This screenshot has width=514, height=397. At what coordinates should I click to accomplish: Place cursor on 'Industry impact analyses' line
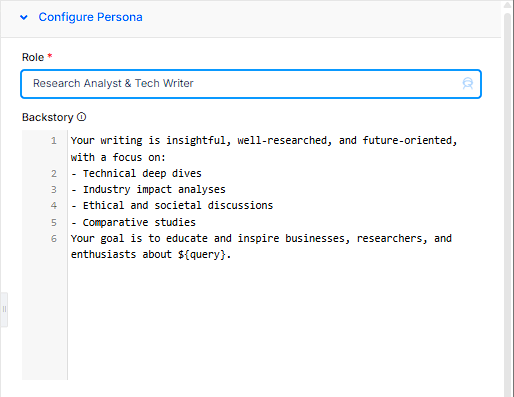click(x=148, y=189)
